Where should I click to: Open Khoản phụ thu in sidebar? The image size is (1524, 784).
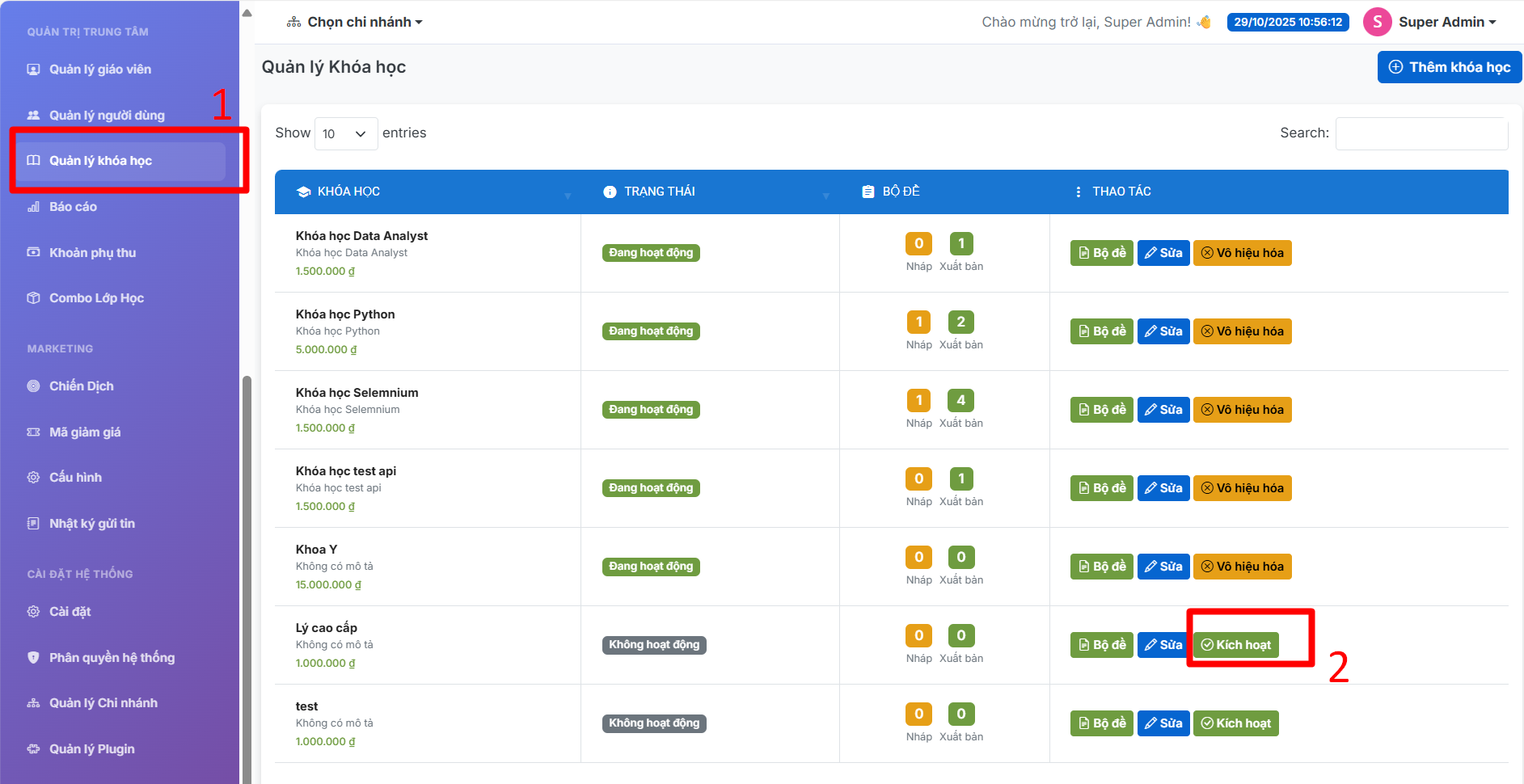pyautogui.click(x=92, y=253)
